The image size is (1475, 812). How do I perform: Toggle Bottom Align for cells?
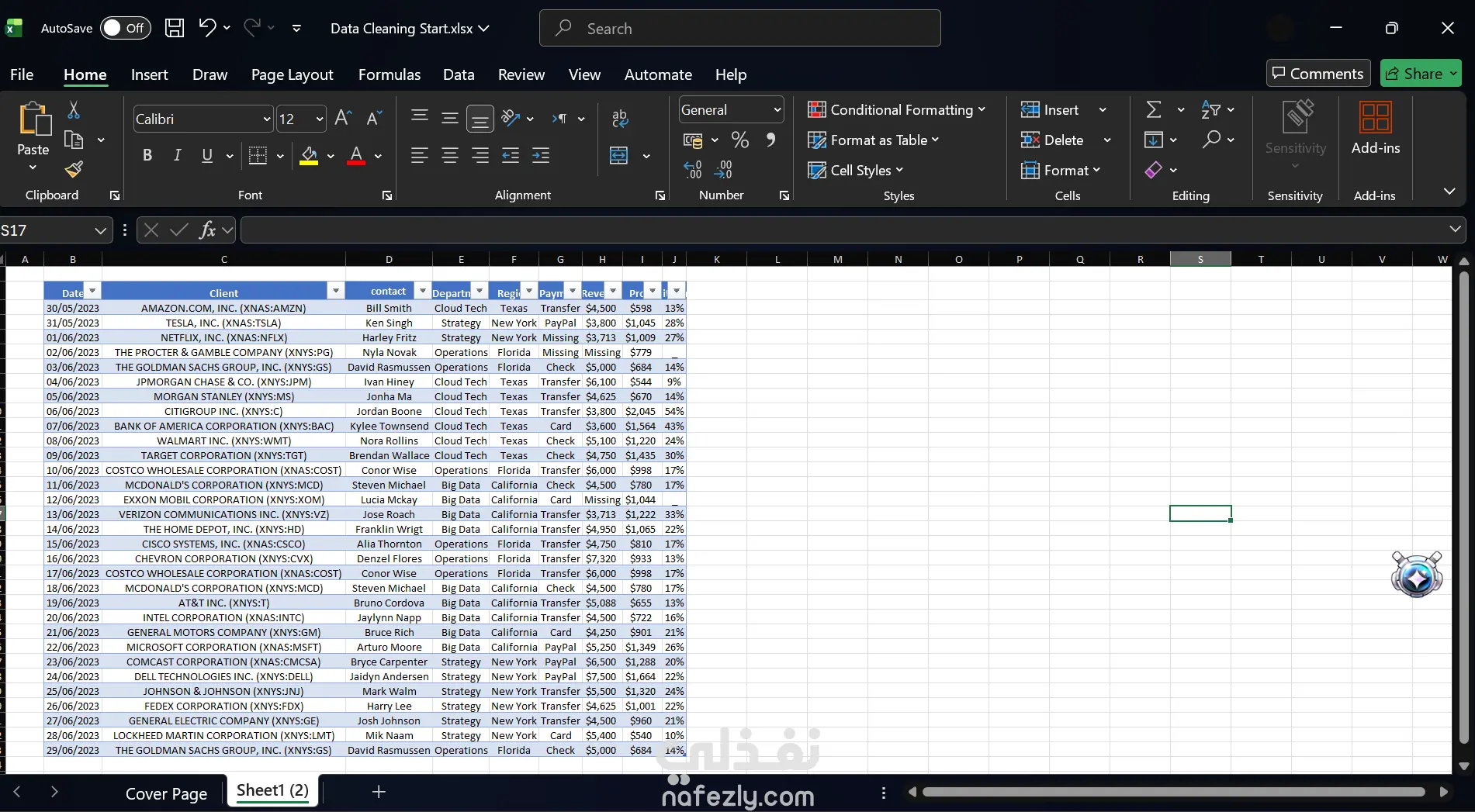coord(480,118)
